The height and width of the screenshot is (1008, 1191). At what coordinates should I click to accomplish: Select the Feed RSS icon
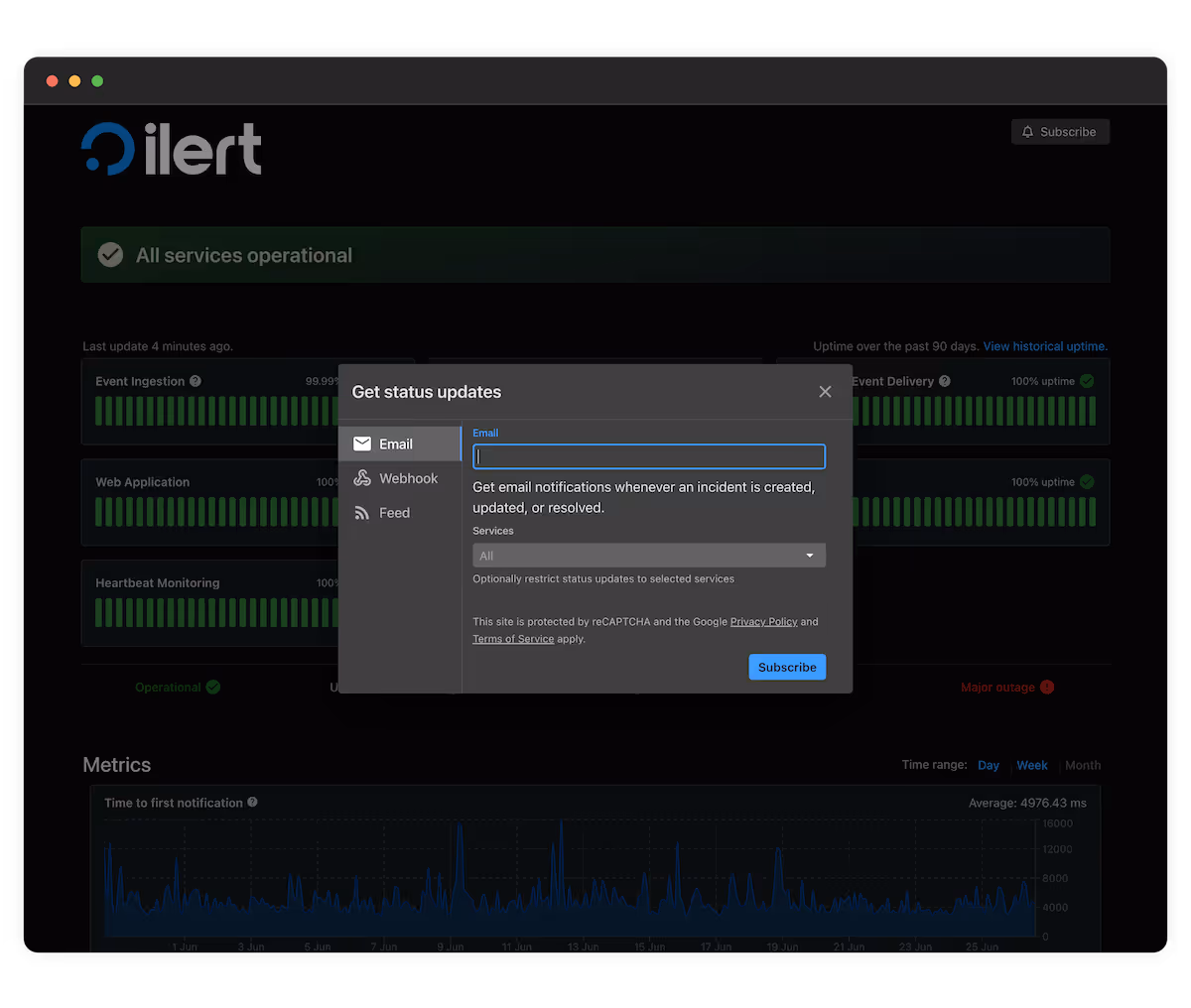point(364,512)
